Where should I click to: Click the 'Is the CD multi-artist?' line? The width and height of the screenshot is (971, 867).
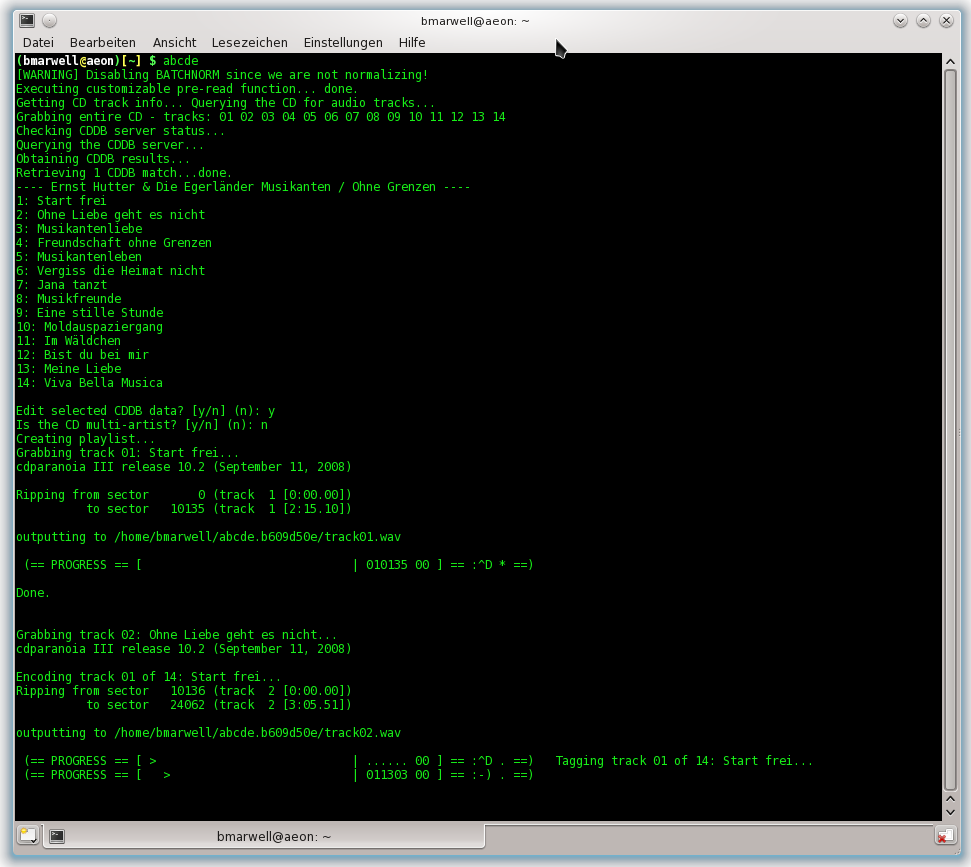pos(142,425)
